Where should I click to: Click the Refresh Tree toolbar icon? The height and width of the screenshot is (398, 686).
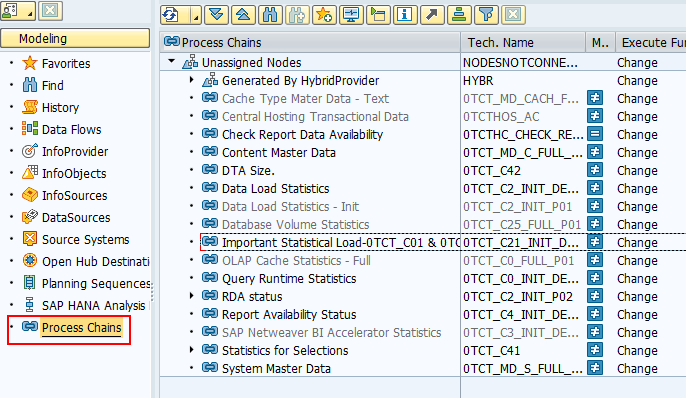[171, 15]
